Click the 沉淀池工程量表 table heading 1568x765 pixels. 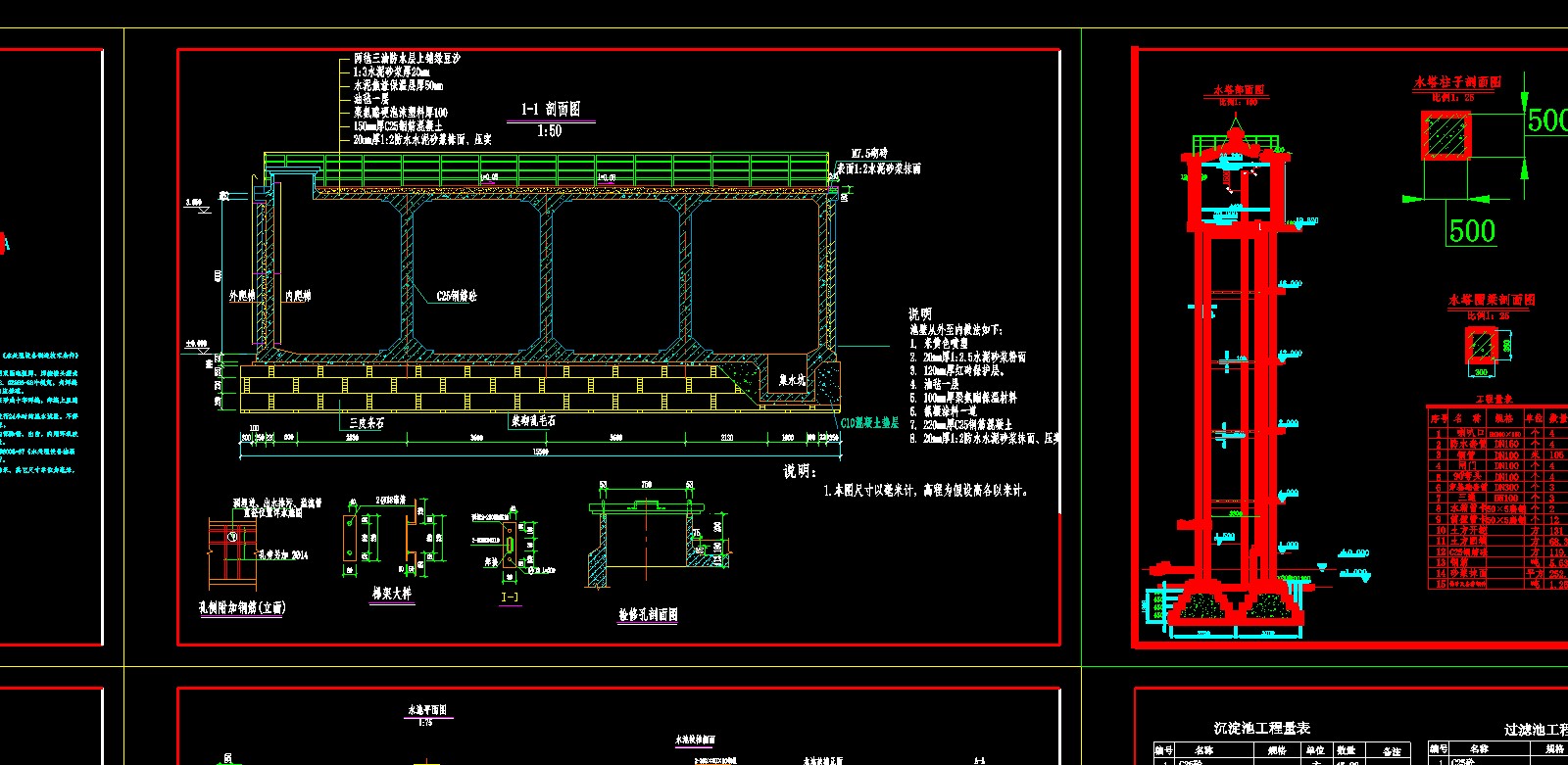(1261, 728)
